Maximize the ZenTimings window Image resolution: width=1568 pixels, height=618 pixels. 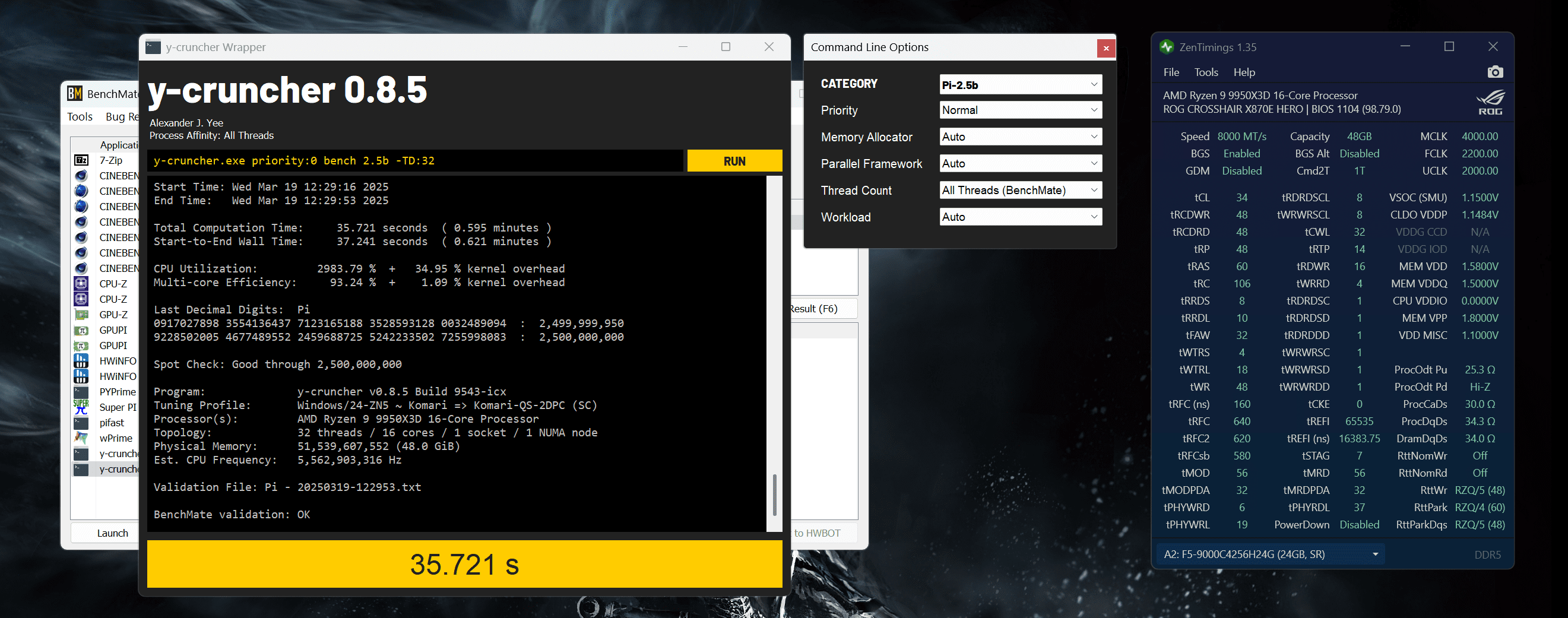(x=1449, y=46)
